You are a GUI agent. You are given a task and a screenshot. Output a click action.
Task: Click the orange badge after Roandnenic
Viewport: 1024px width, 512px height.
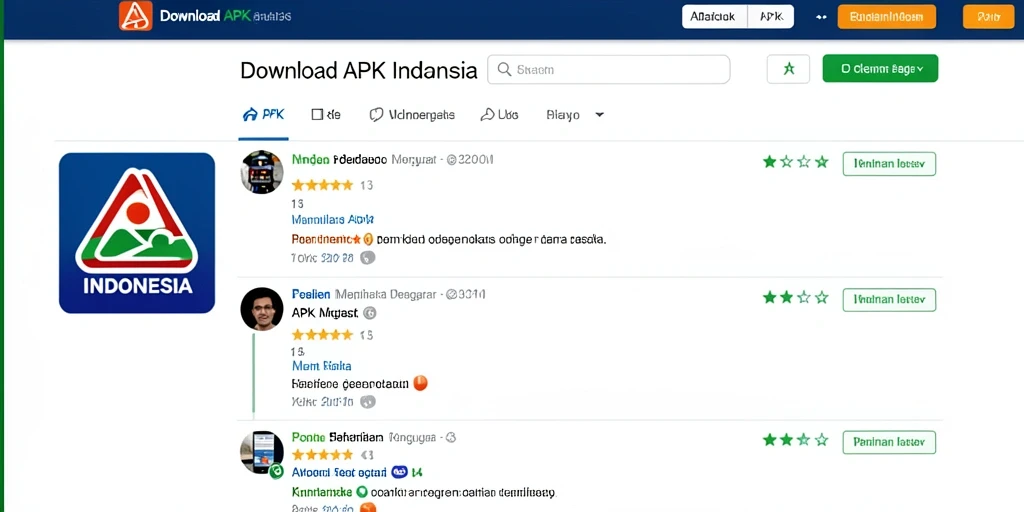(x=368, y=240)
